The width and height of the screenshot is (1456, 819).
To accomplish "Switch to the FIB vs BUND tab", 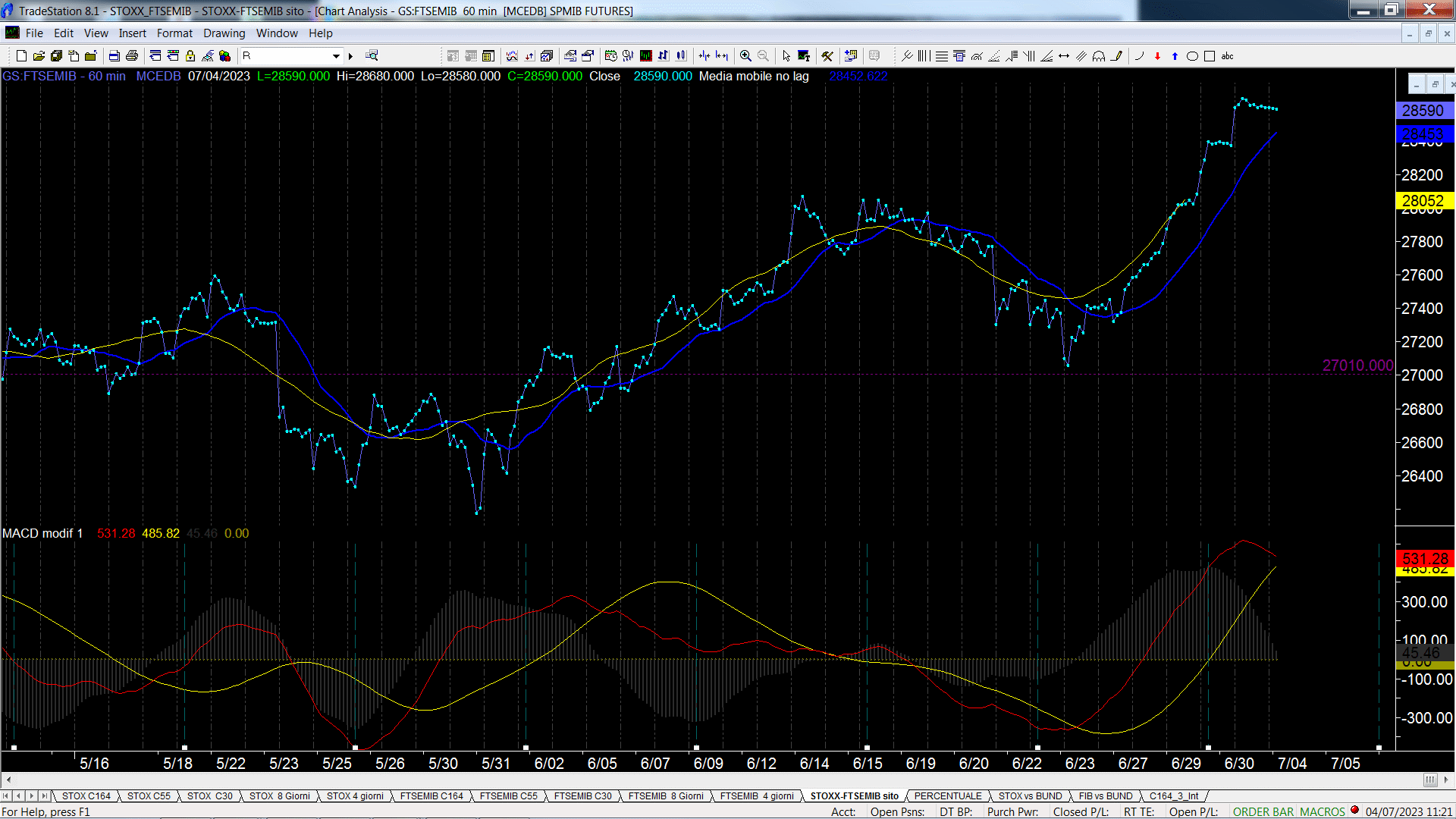I will [x=1106, y=796].
